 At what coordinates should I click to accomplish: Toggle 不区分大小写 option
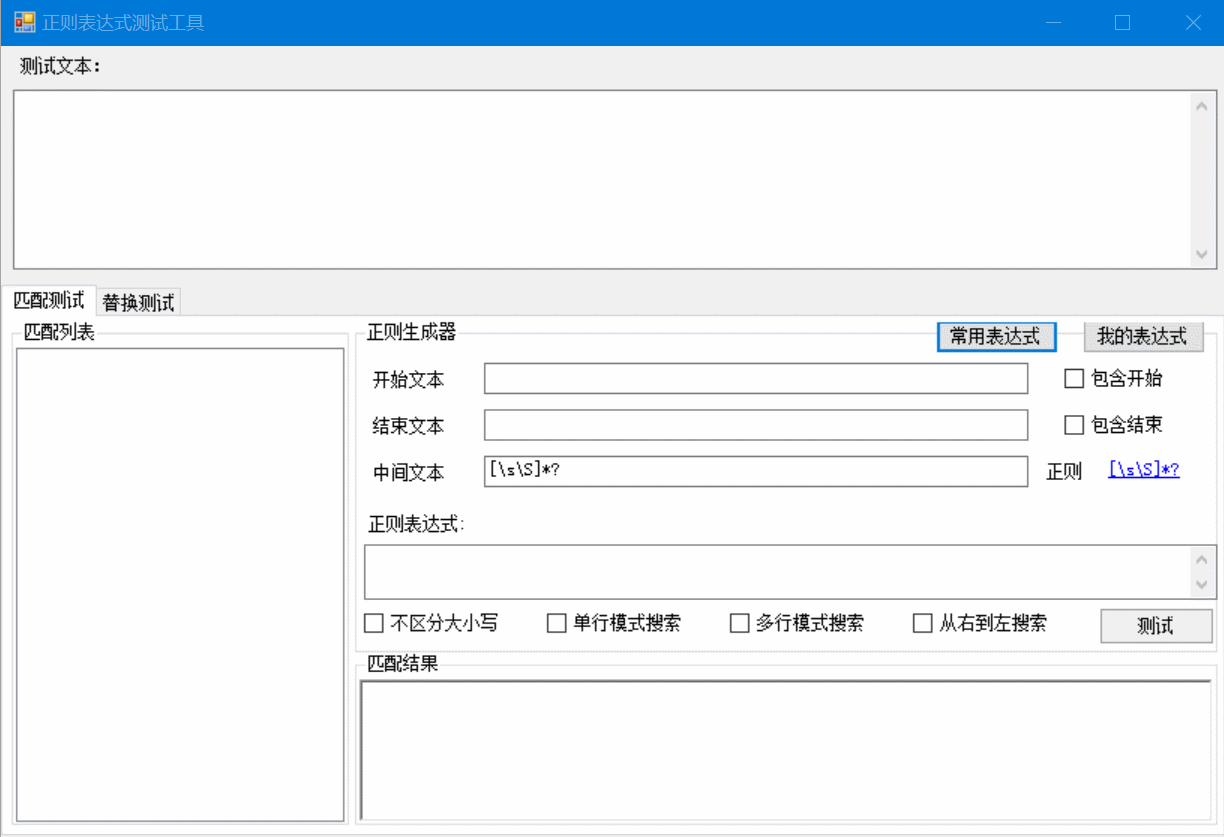374,623
